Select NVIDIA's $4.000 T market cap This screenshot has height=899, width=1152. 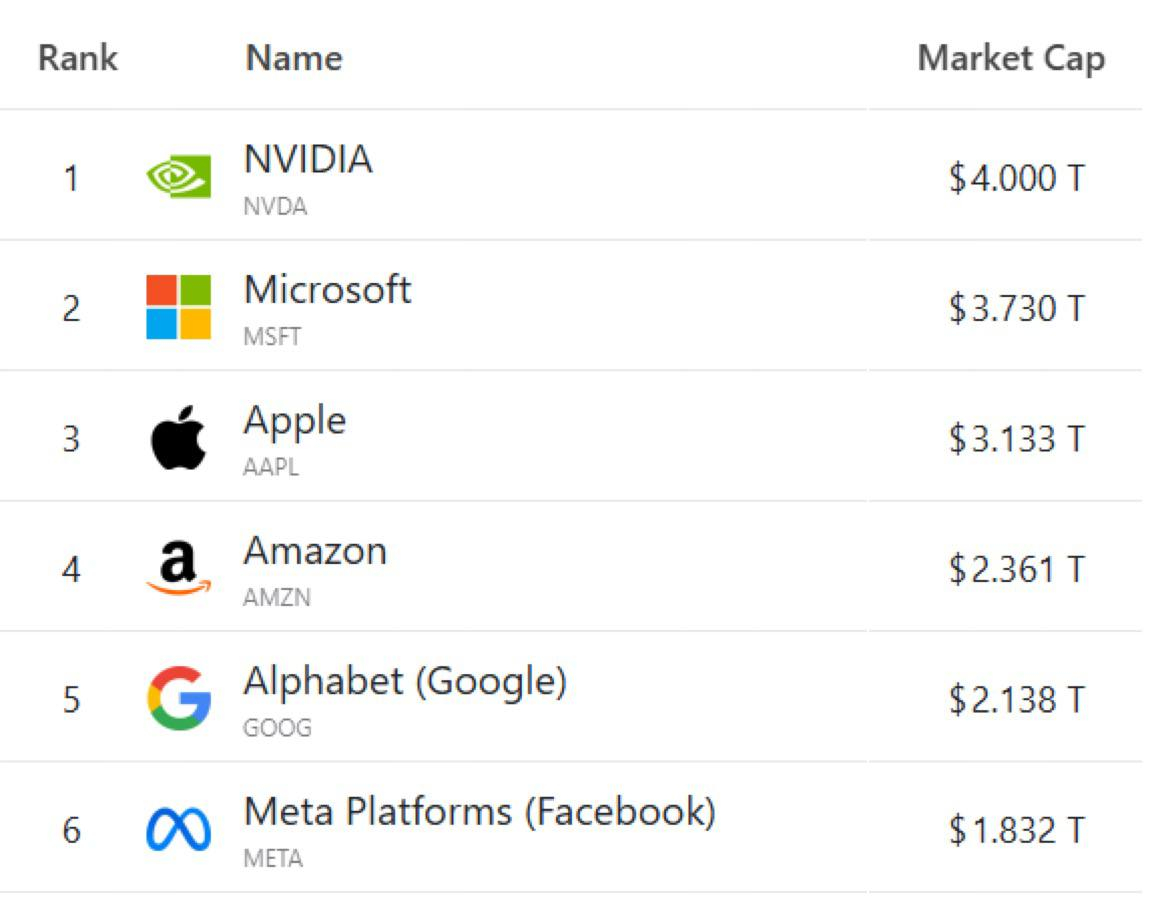(1016, 178)
